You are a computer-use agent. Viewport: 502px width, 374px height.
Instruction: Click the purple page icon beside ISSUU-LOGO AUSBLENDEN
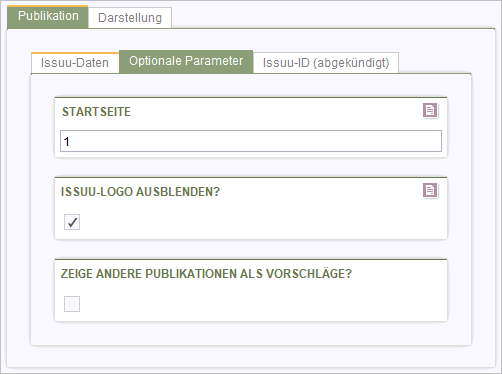[430, 190]
